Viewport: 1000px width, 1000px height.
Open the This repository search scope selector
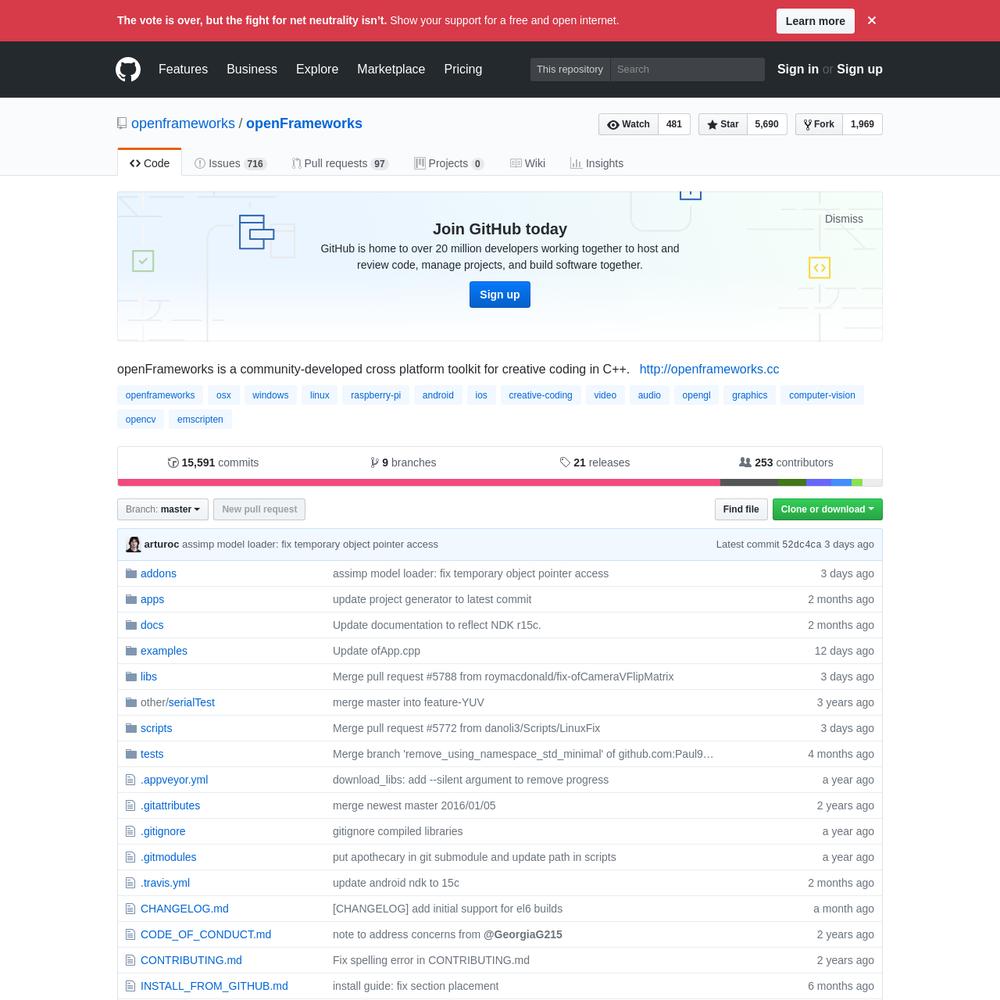[570, 69]
